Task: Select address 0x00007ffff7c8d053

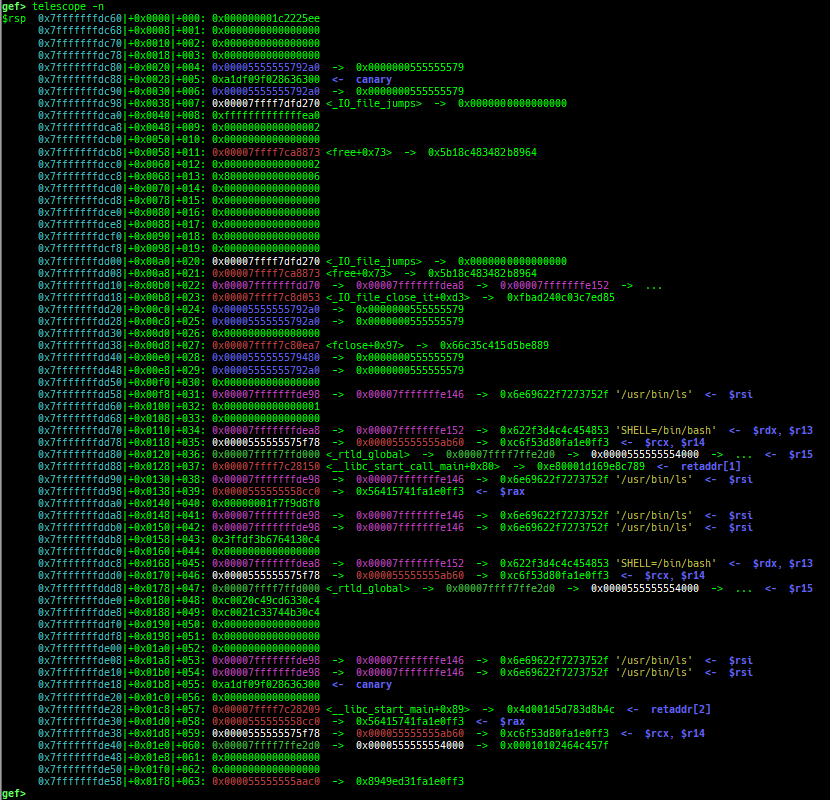Action: click(266, 298)
